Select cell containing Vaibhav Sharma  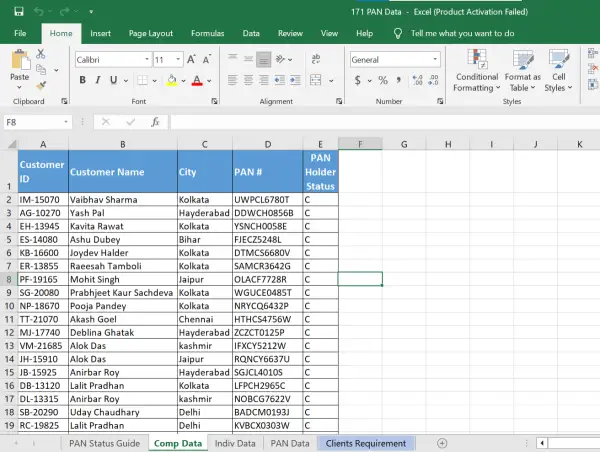point(122,199)
